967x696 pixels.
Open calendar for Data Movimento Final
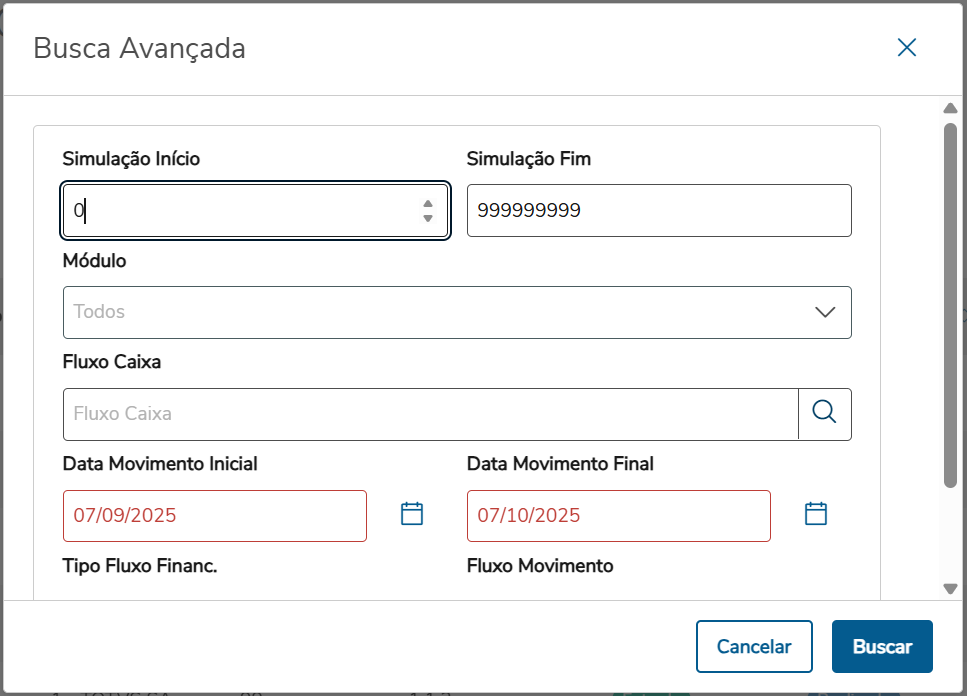tap(816, 514)
